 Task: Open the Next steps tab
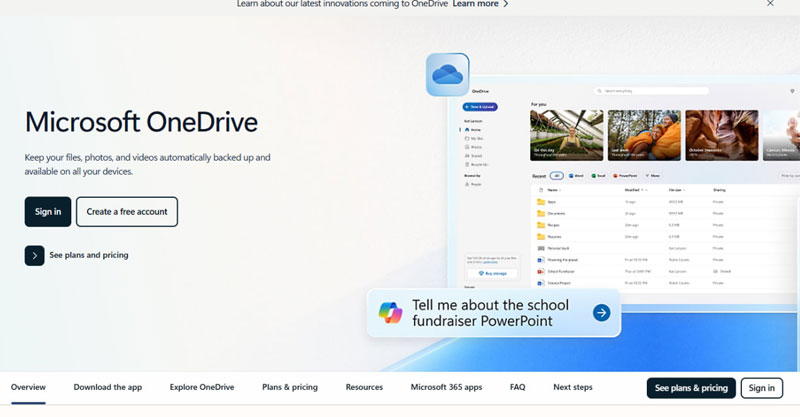[x=573, y=387]
